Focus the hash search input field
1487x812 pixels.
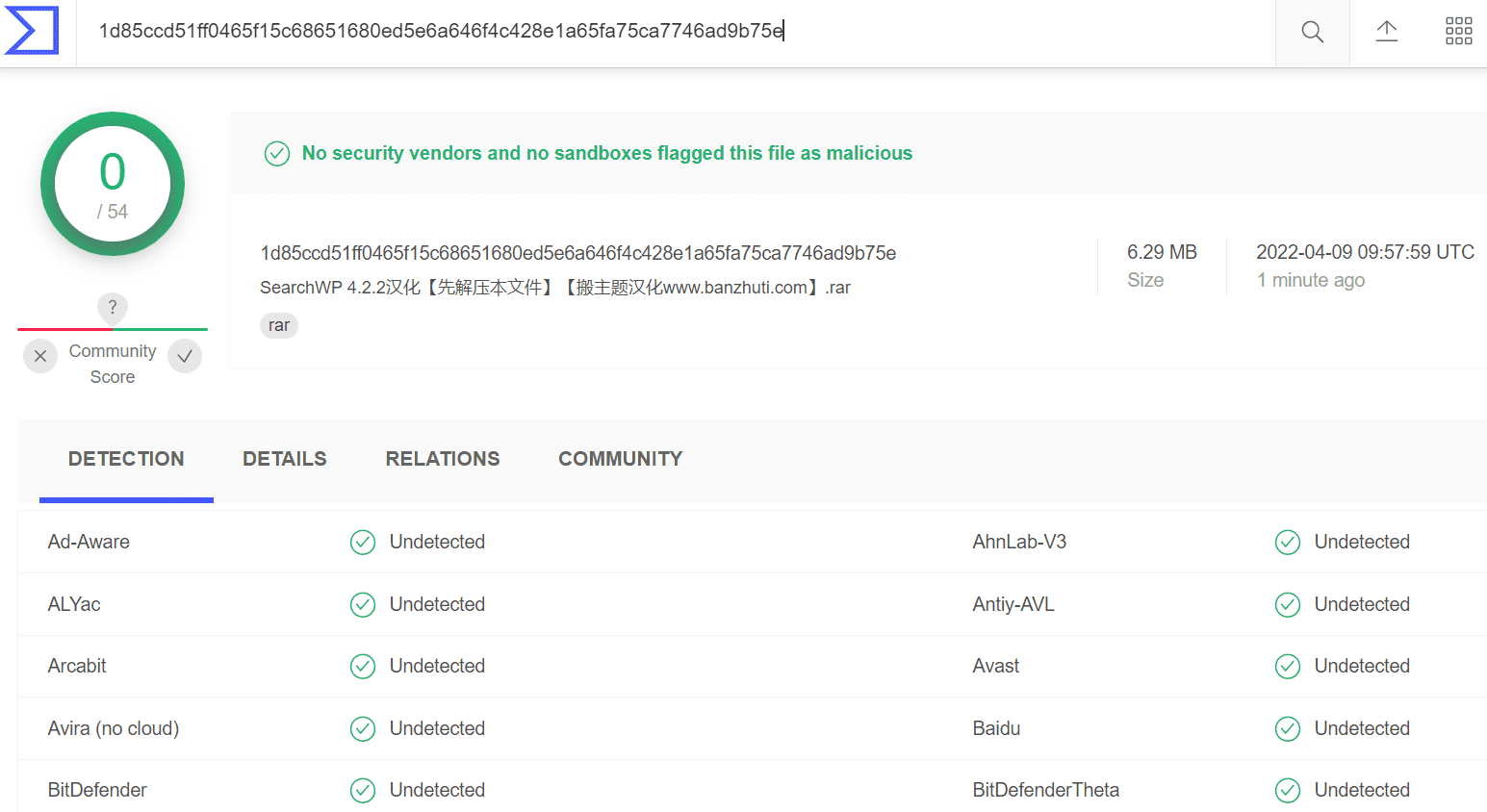point(676,32)
